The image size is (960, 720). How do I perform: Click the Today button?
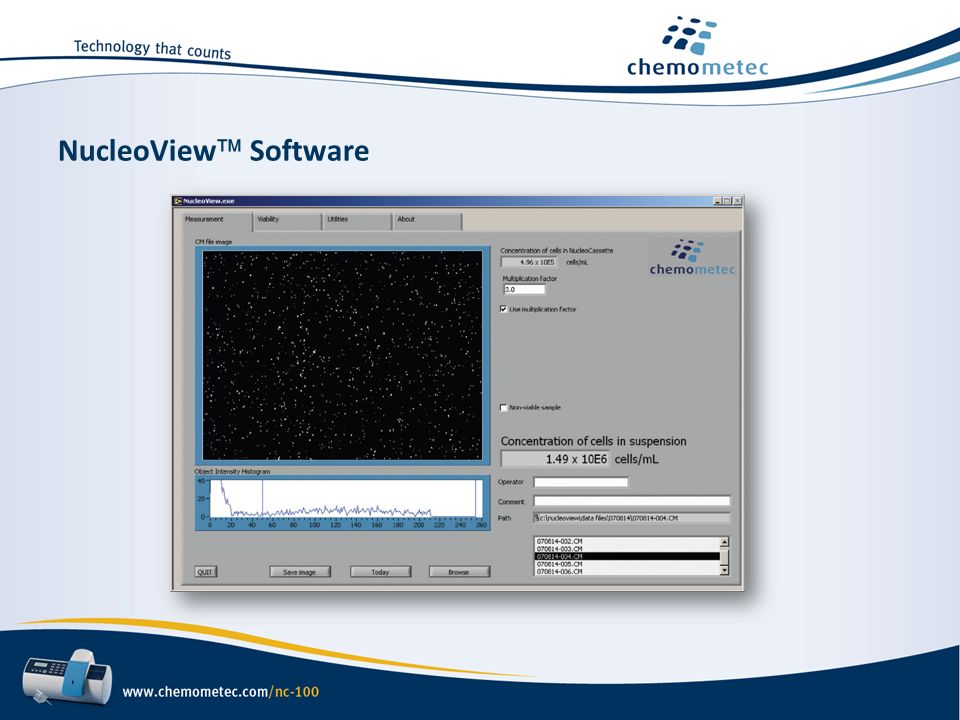coord(380,572)
